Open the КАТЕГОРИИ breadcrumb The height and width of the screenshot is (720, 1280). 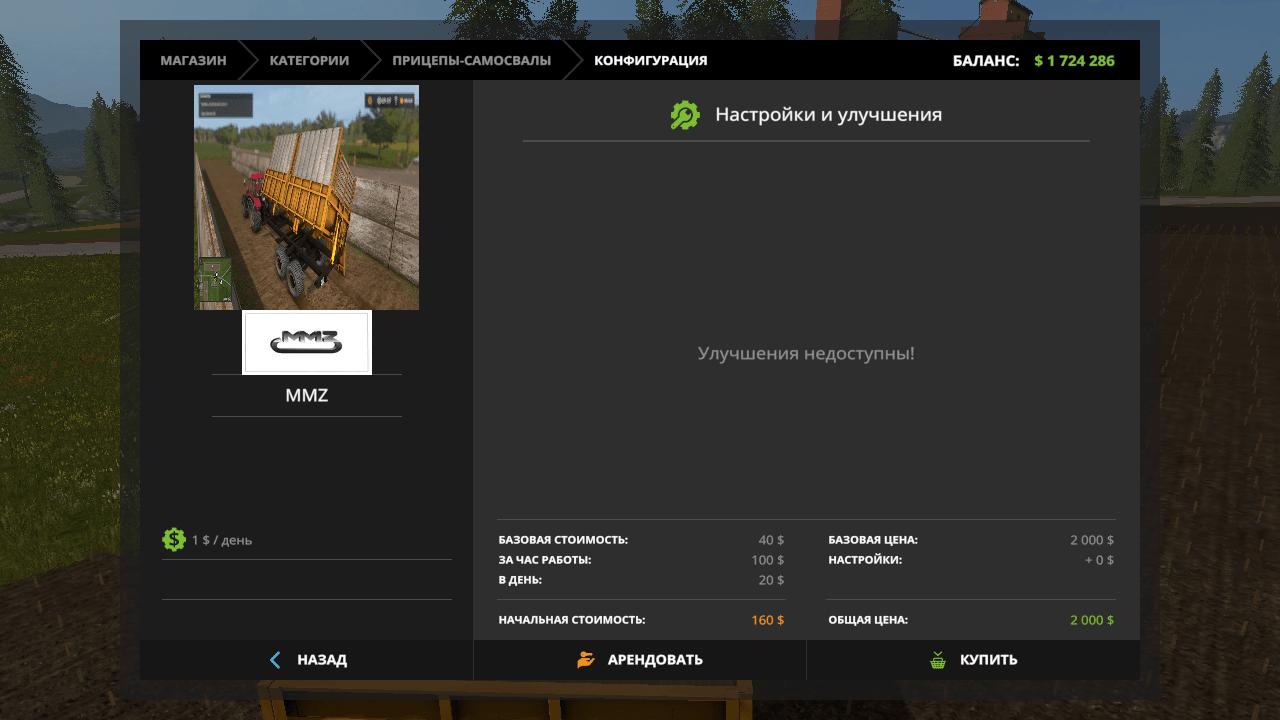(309, 60)
